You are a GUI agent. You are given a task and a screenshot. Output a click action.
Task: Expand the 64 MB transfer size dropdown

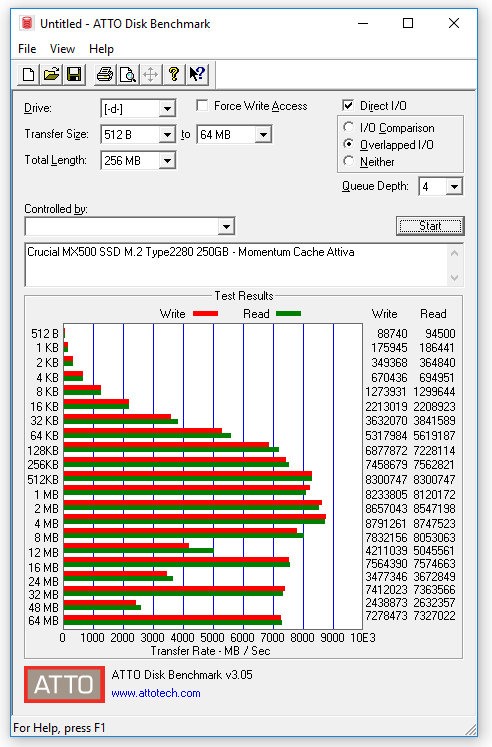[x=263, y=135]
